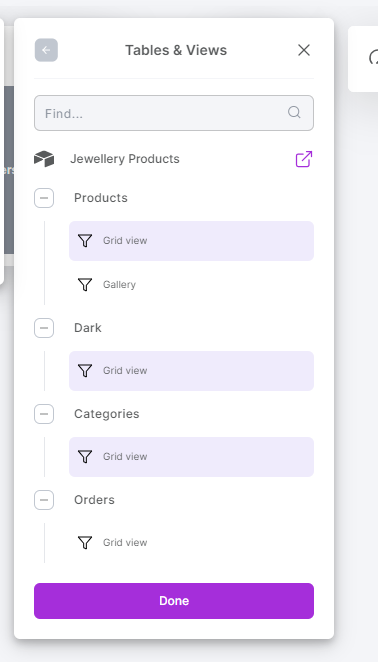Click the Jewellery Products base box icon

[44, 159]
